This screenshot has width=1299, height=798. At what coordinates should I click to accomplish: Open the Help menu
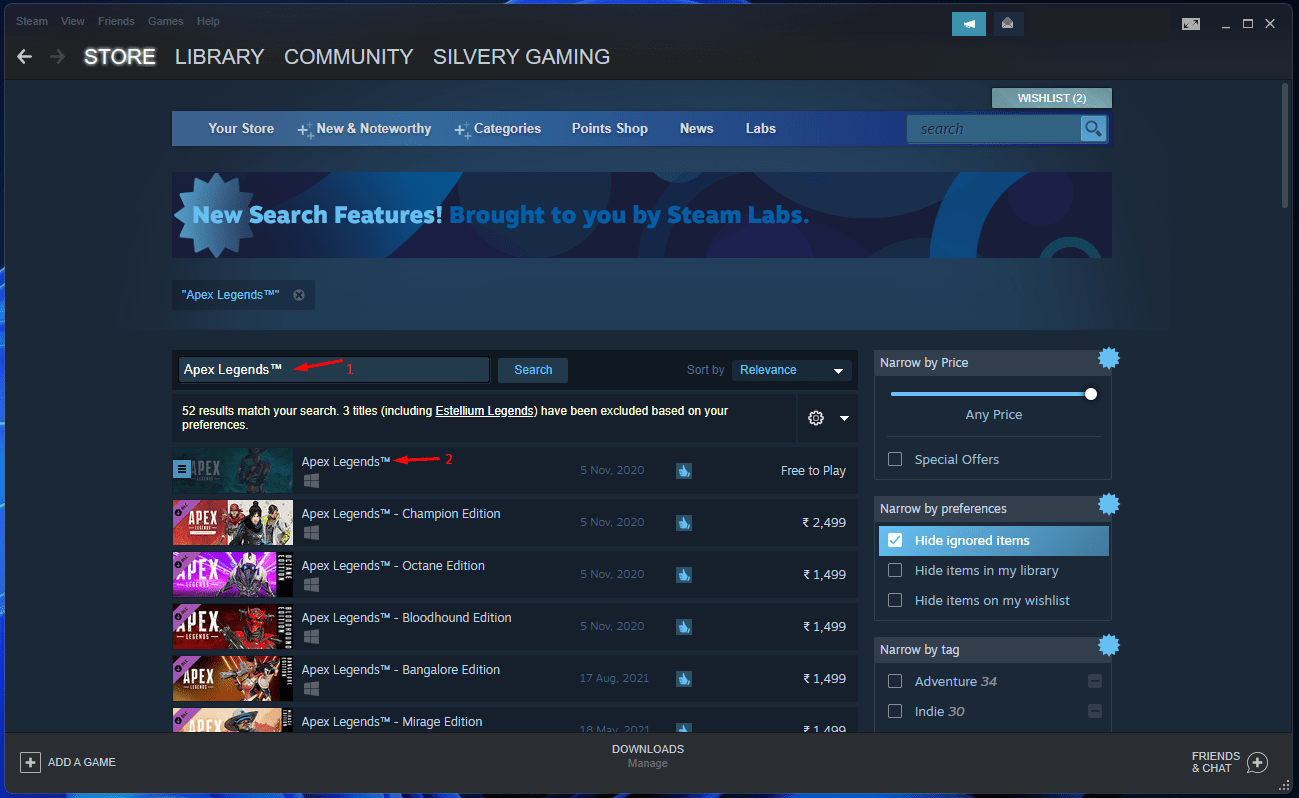tap(208, 21)
